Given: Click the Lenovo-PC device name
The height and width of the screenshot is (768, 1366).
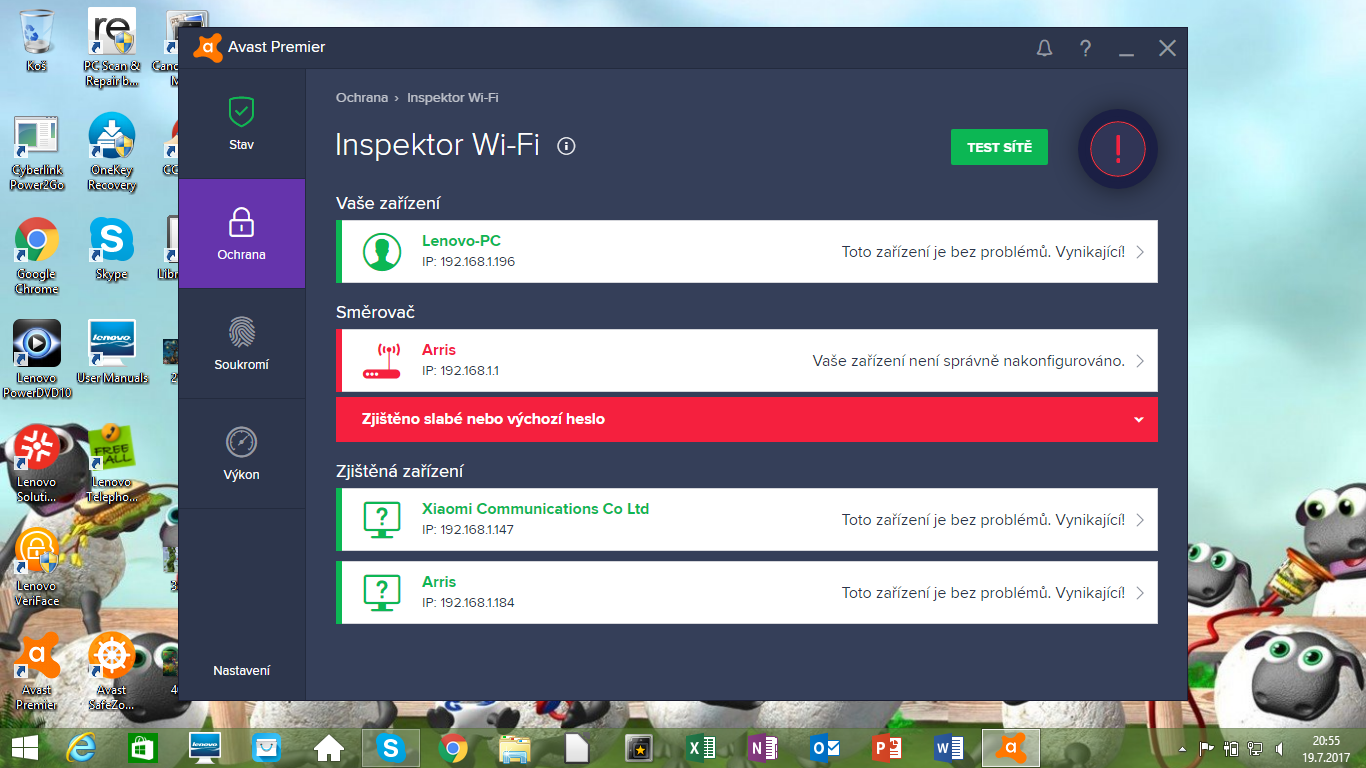Looking at the screenshot, I should click(461, 241).
